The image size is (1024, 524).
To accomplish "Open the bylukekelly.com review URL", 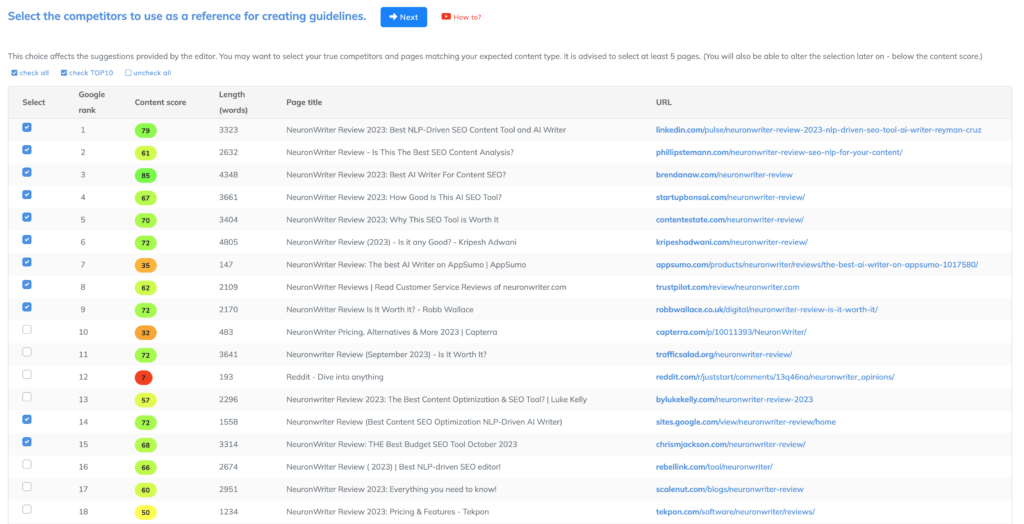I will (734, 399).
